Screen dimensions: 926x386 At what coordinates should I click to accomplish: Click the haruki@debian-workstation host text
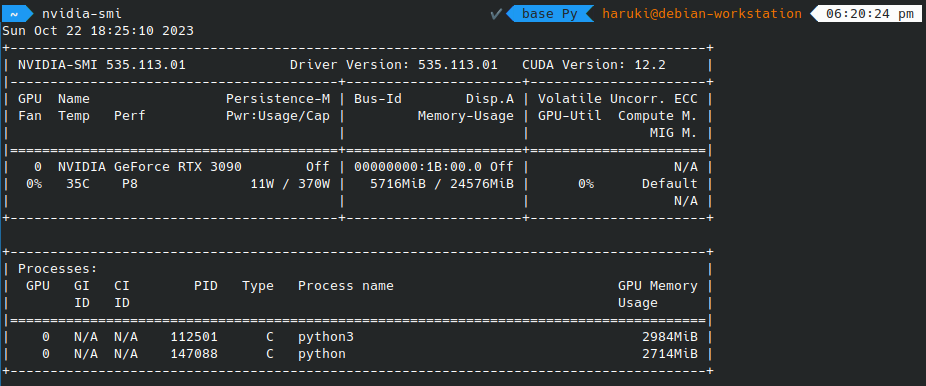(x=702, y=14)
